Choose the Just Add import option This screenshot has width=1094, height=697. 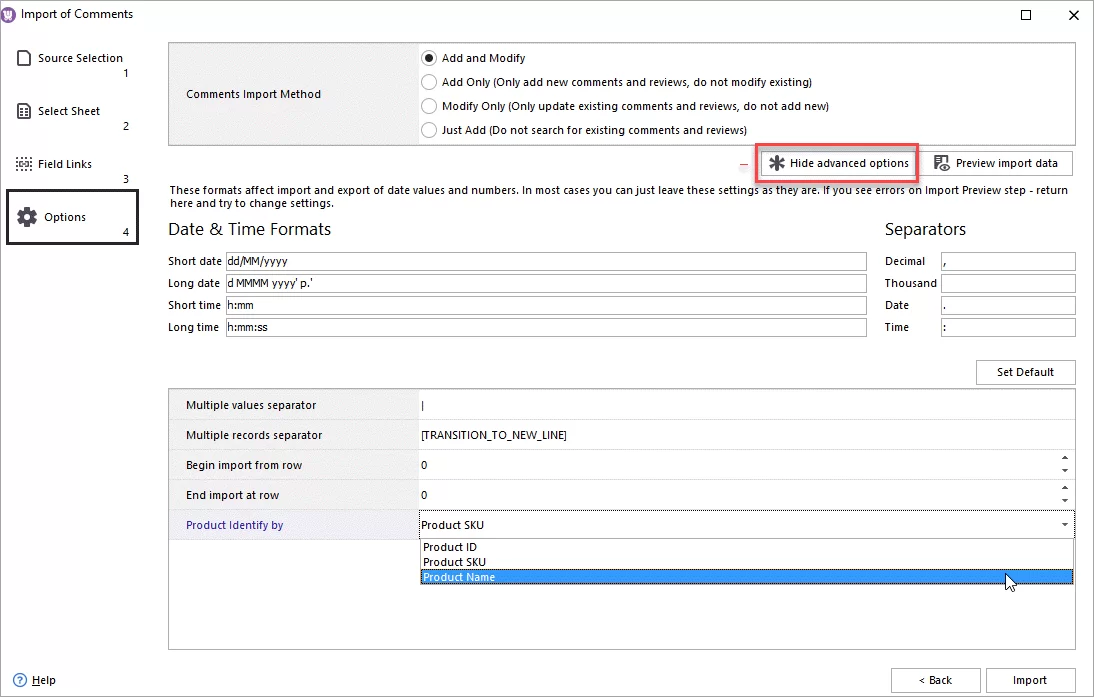click(428, 130)
